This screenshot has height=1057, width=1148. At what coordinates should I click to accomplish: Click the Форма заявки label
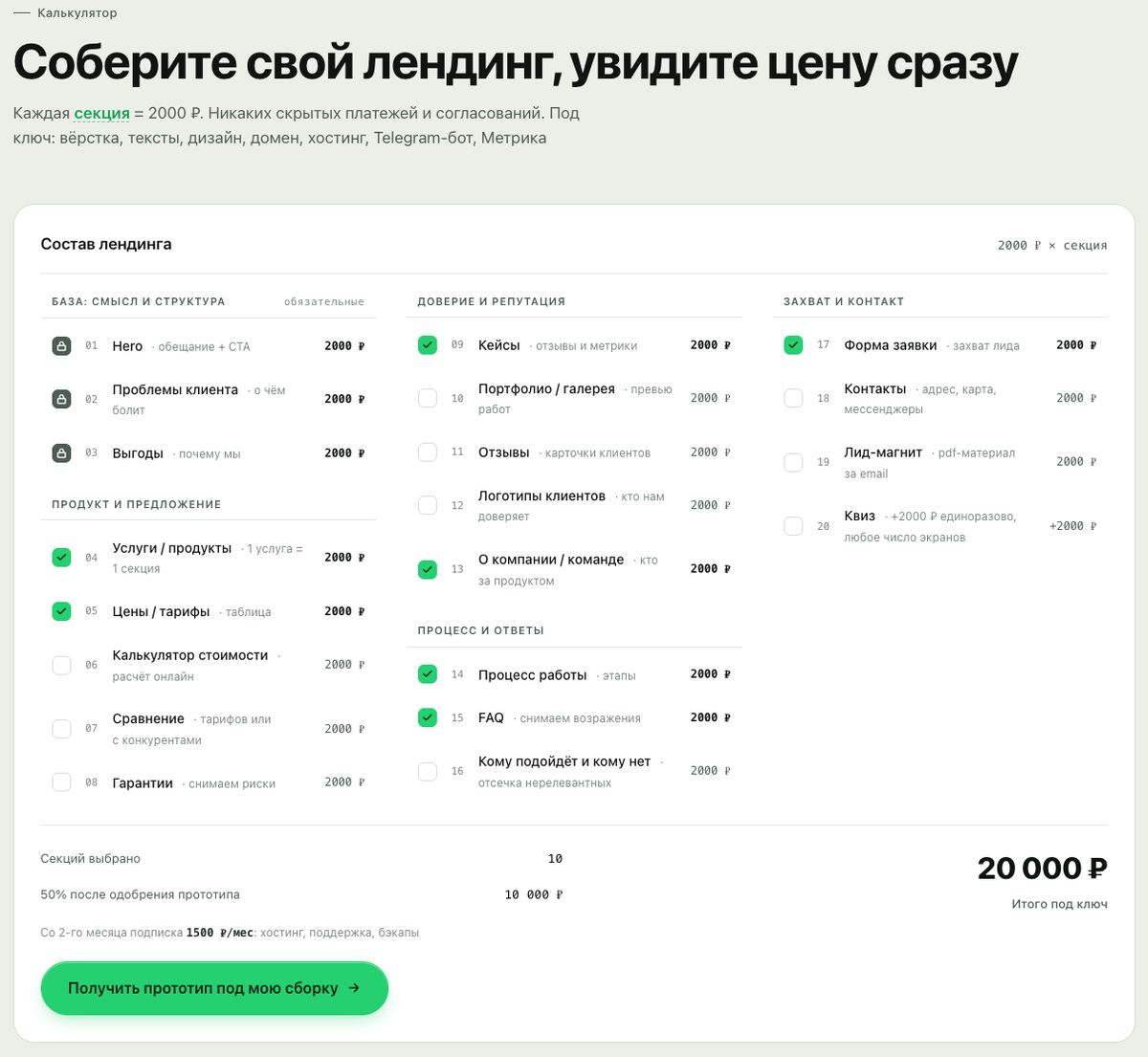(x=891, y=345)
